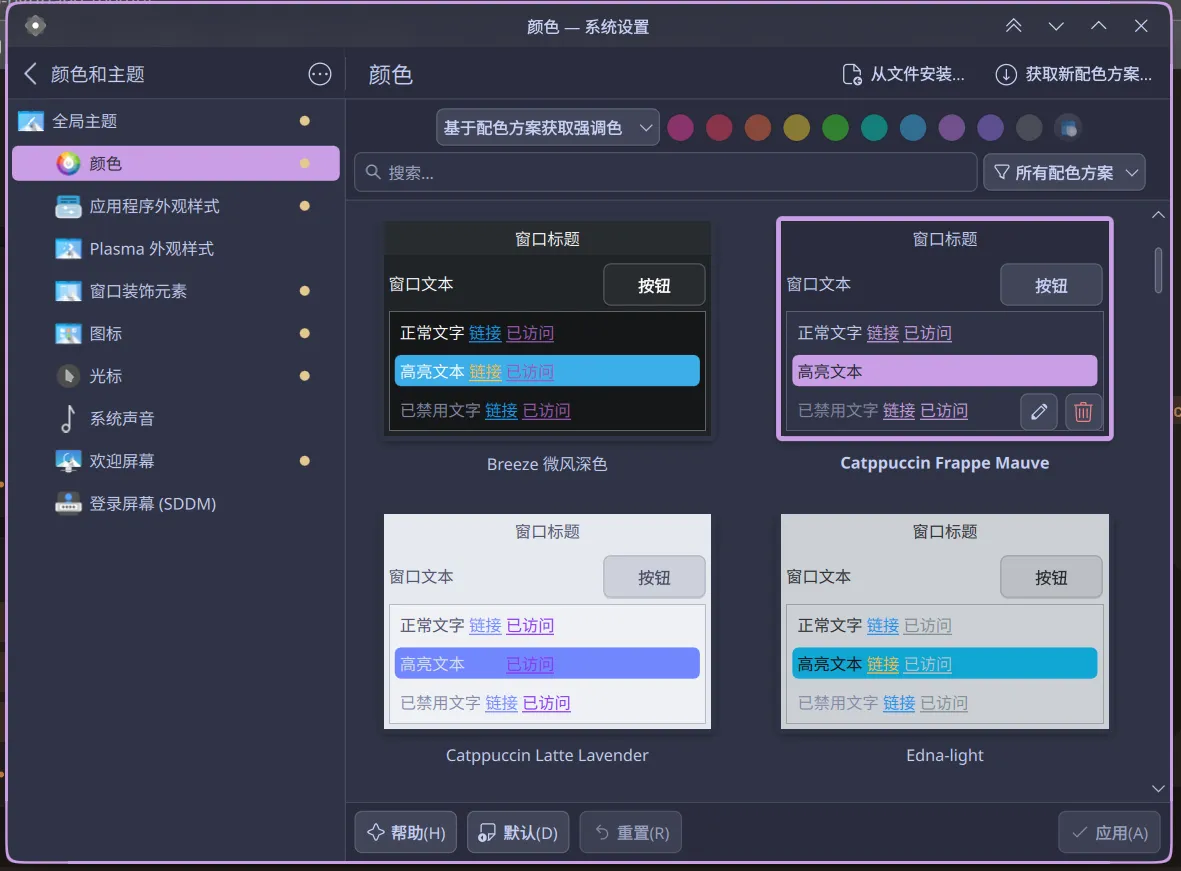Click the back arrow beside 颜色和主题
1181x871 pixels.
(x=30, y=74)
